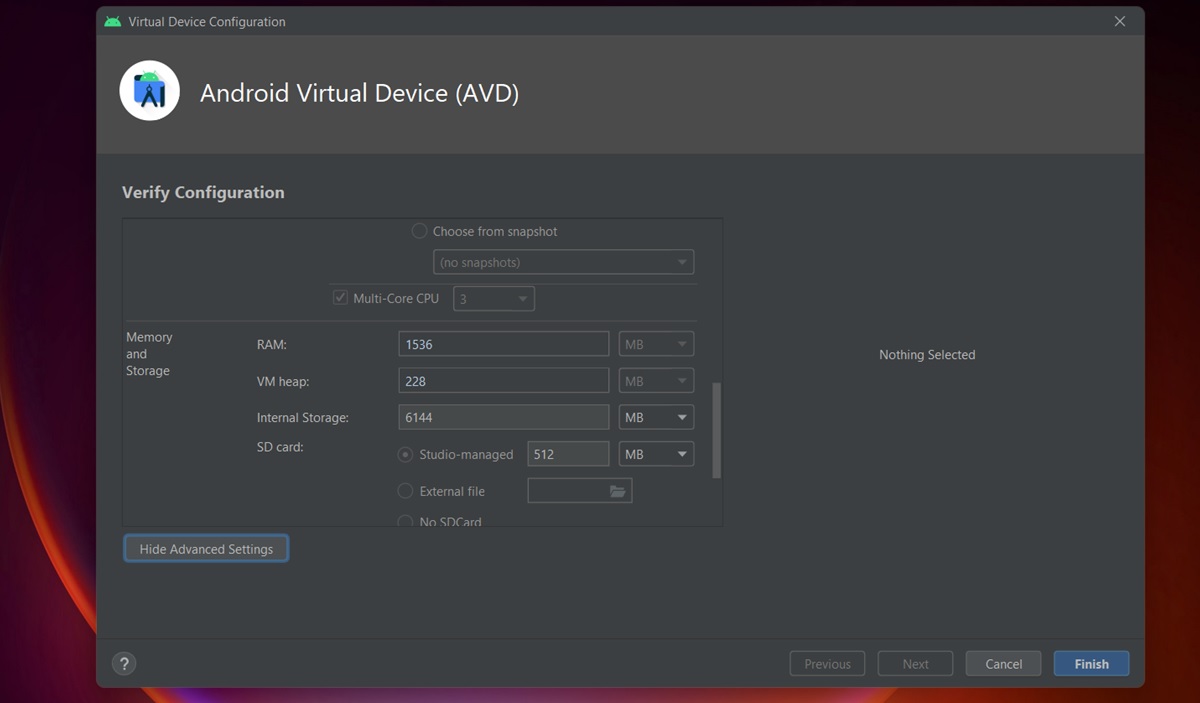Click the configuration panel vertical scrollbar
Viewport: 1200px width, 703px height.
coord(716,430)
